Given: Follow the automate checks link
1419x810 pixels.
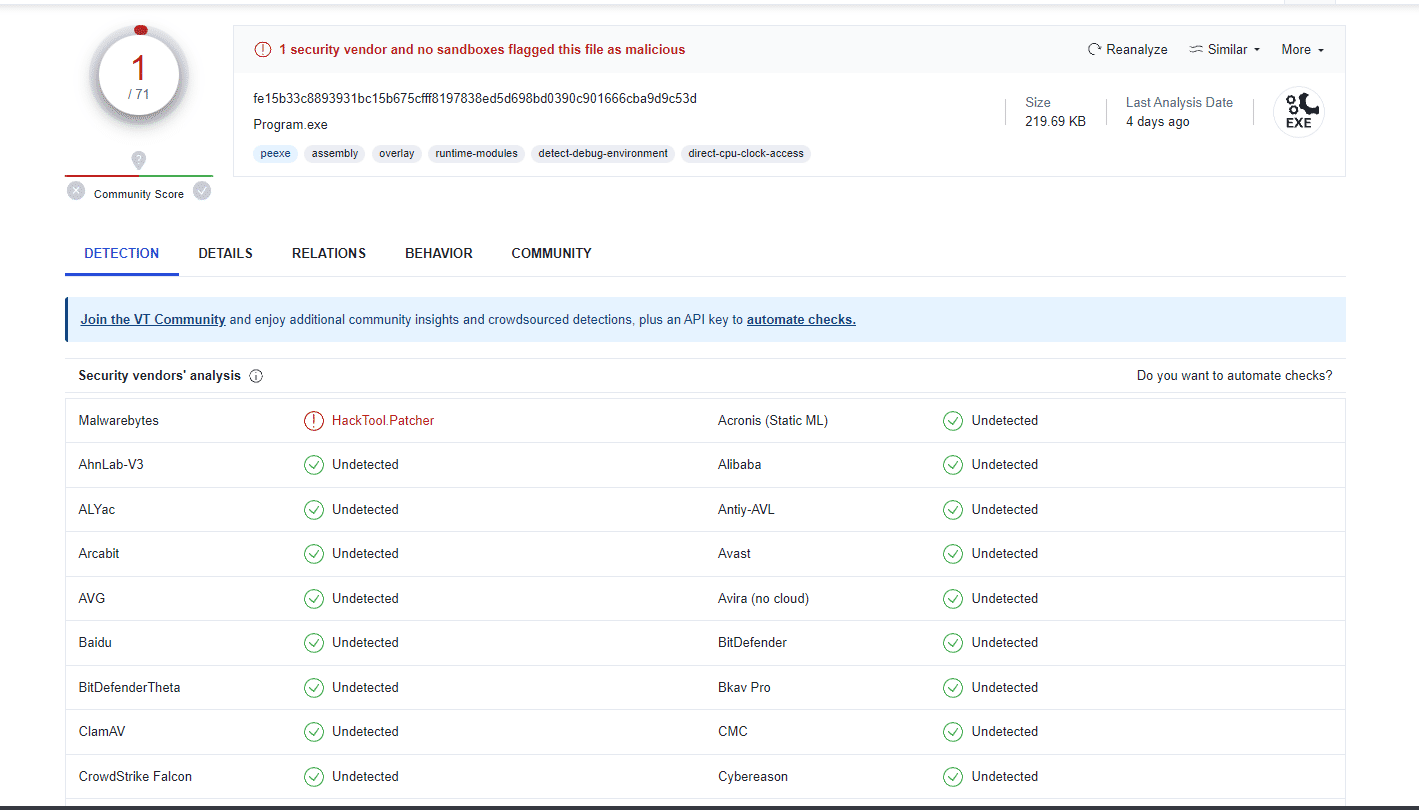Looking at the screenshot, I should tap(801, 320).
